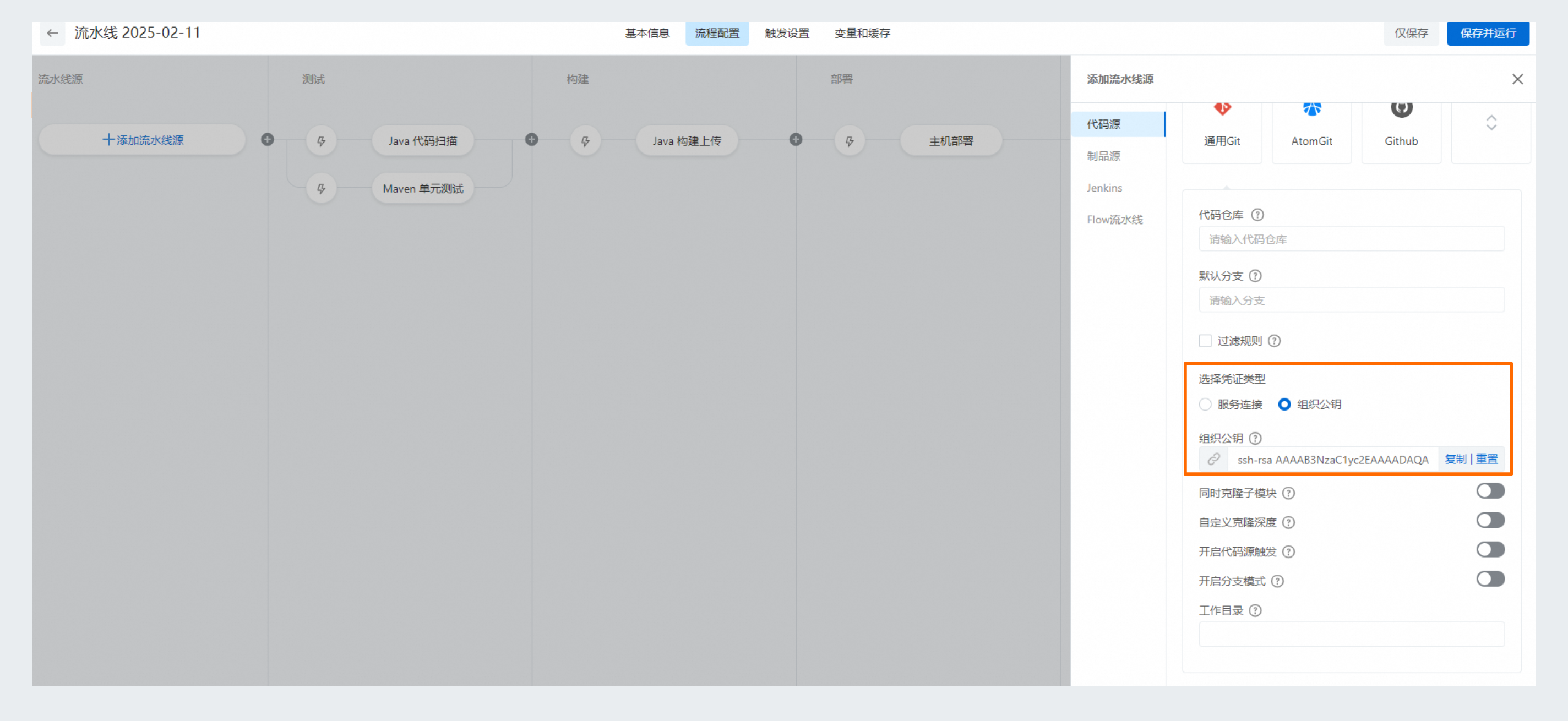Click the lightning trigger icon beside Java 构建上传

click(586, 141)
